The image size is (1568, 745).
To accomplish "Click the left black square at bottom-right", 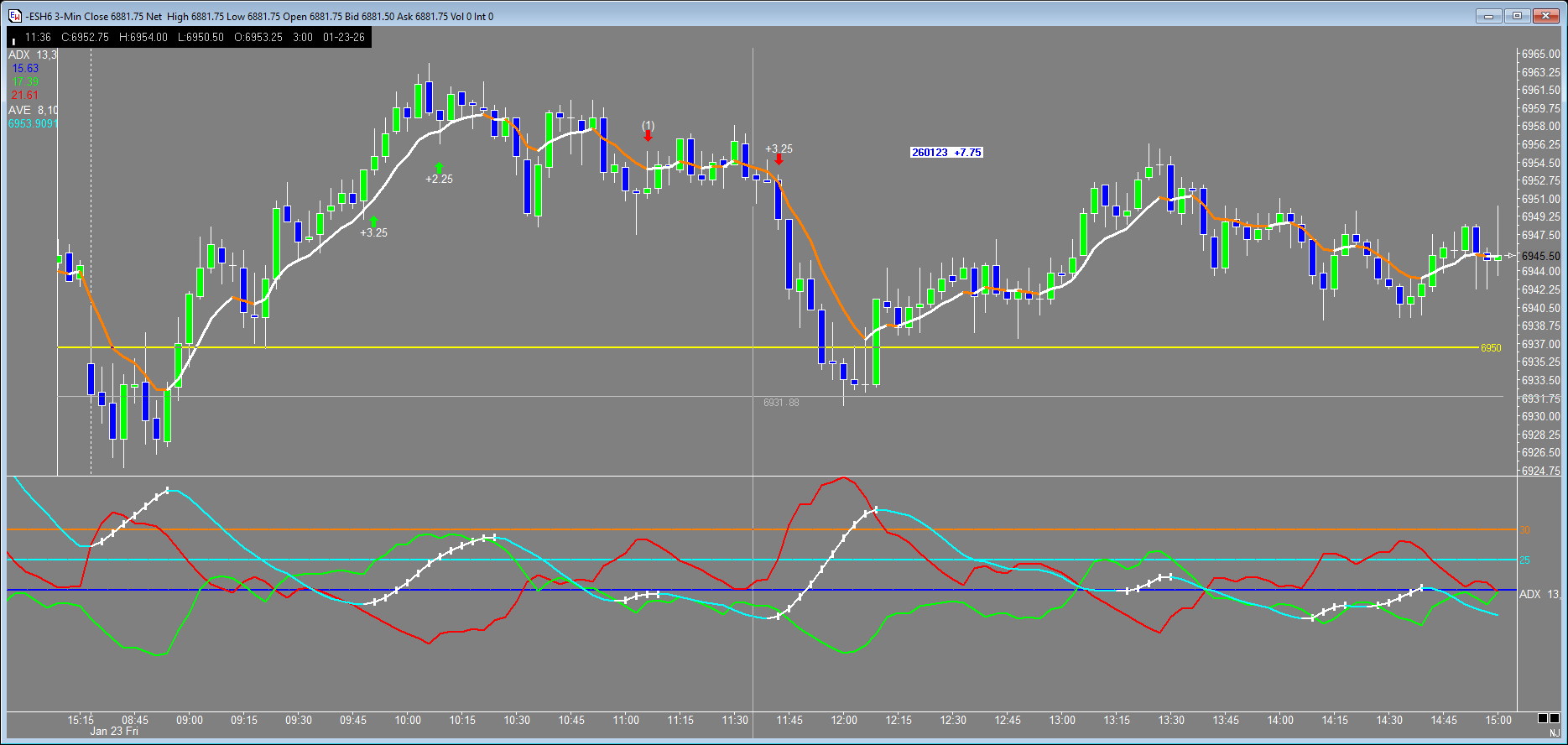I will click(1542, 718).
